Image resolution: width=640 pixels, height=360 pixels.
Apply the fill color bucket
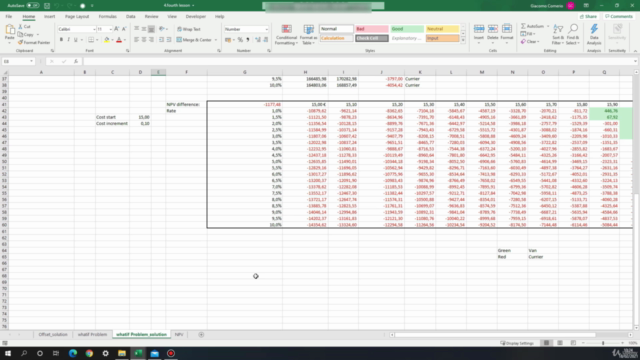(x=107, y=40)
